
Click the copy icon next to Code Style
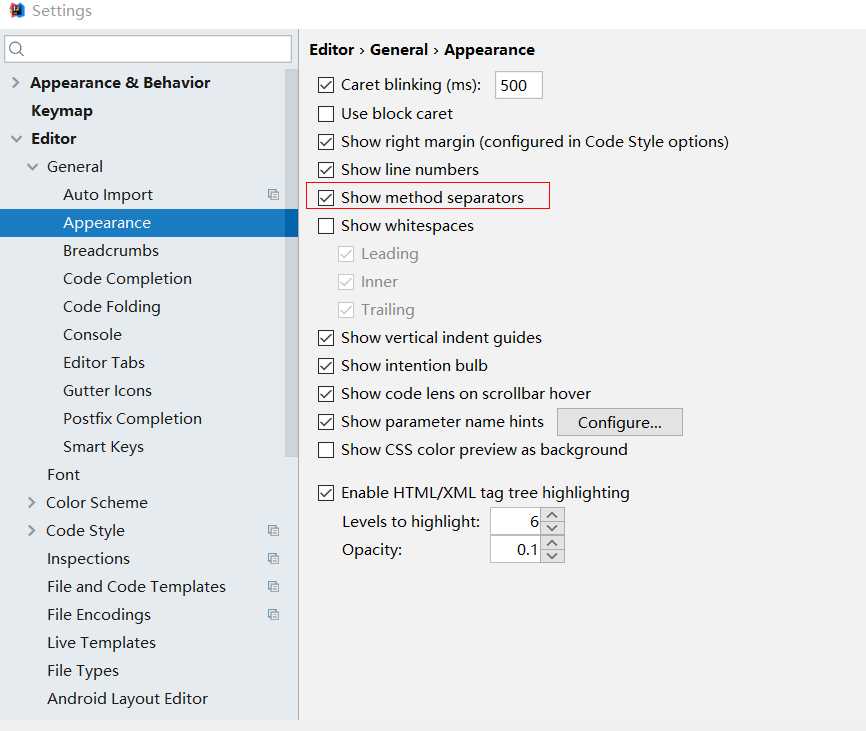click(273, 531)
